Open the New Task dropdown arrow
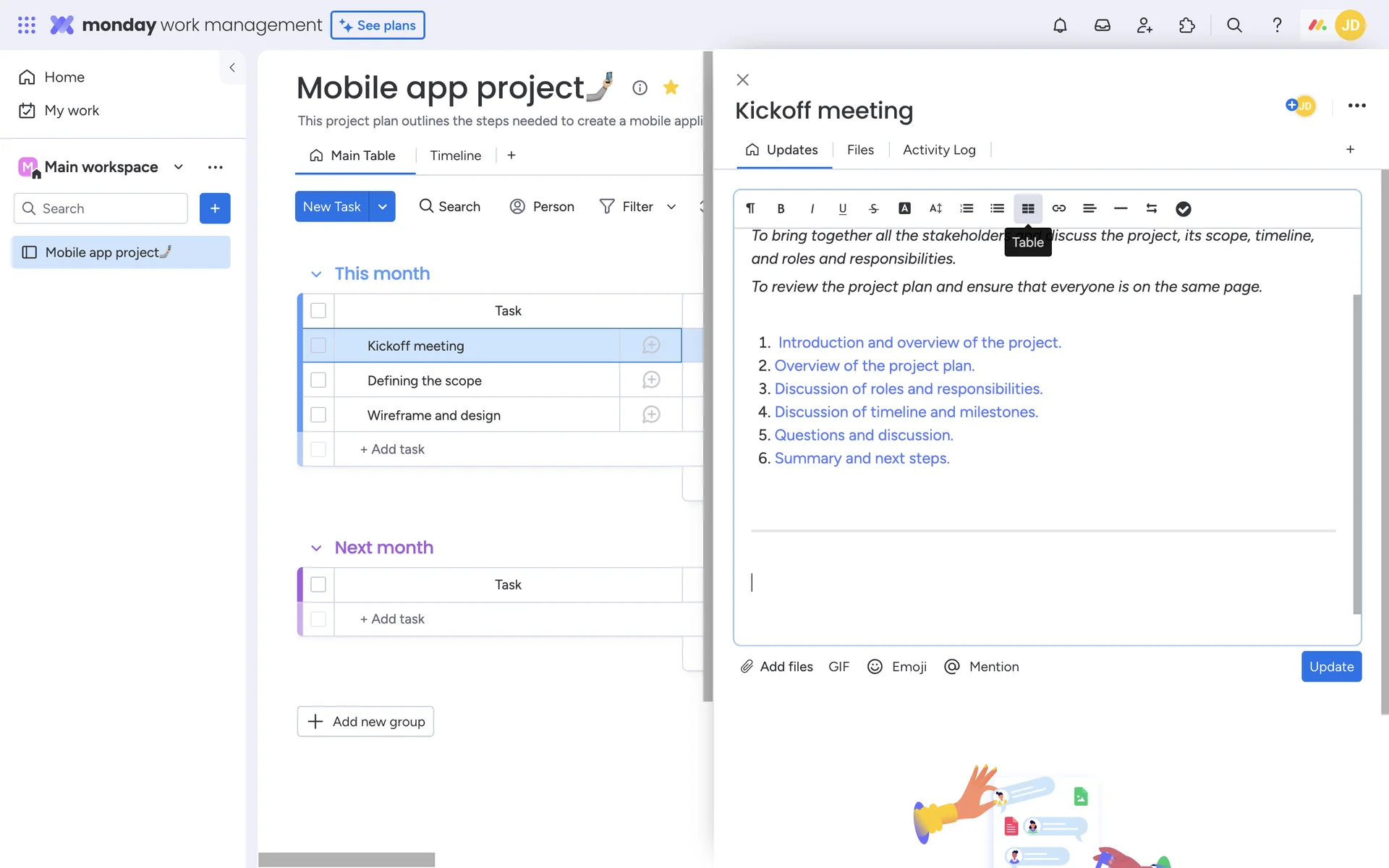Image resolution: width=1389 pixels, height=868 pixels. pos(382,207)
